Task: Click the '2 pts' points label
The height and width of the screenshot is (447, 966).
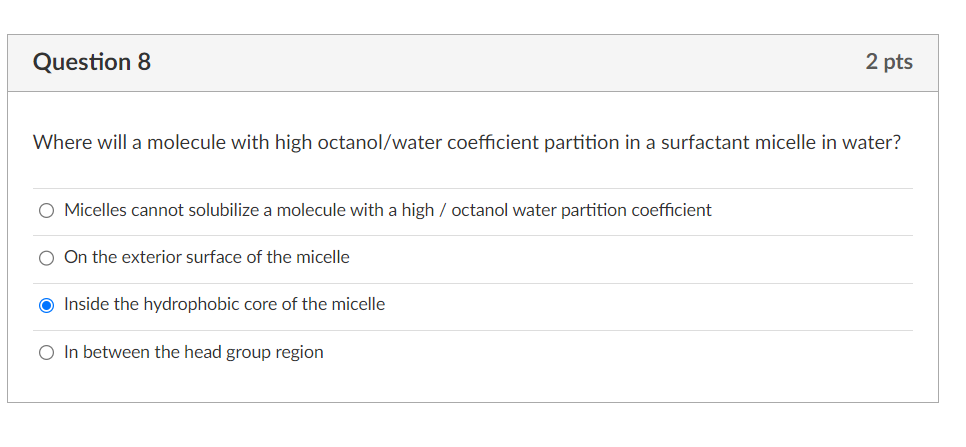Action: click(889, 62)
